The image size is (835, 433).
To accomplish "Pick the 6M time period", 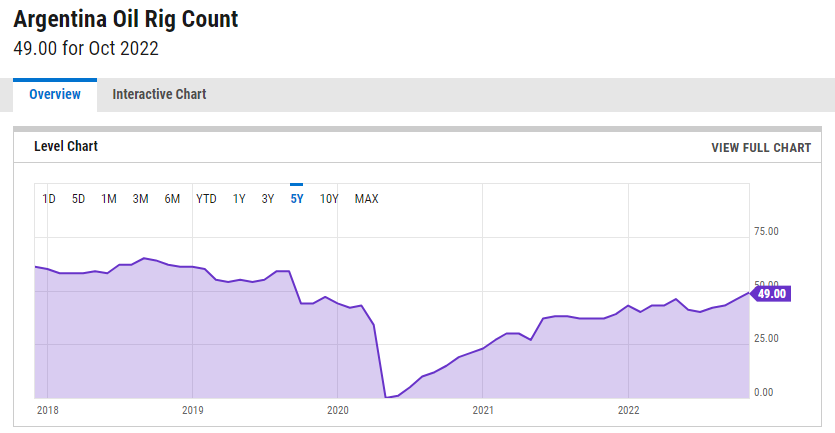I will (172, 198).
